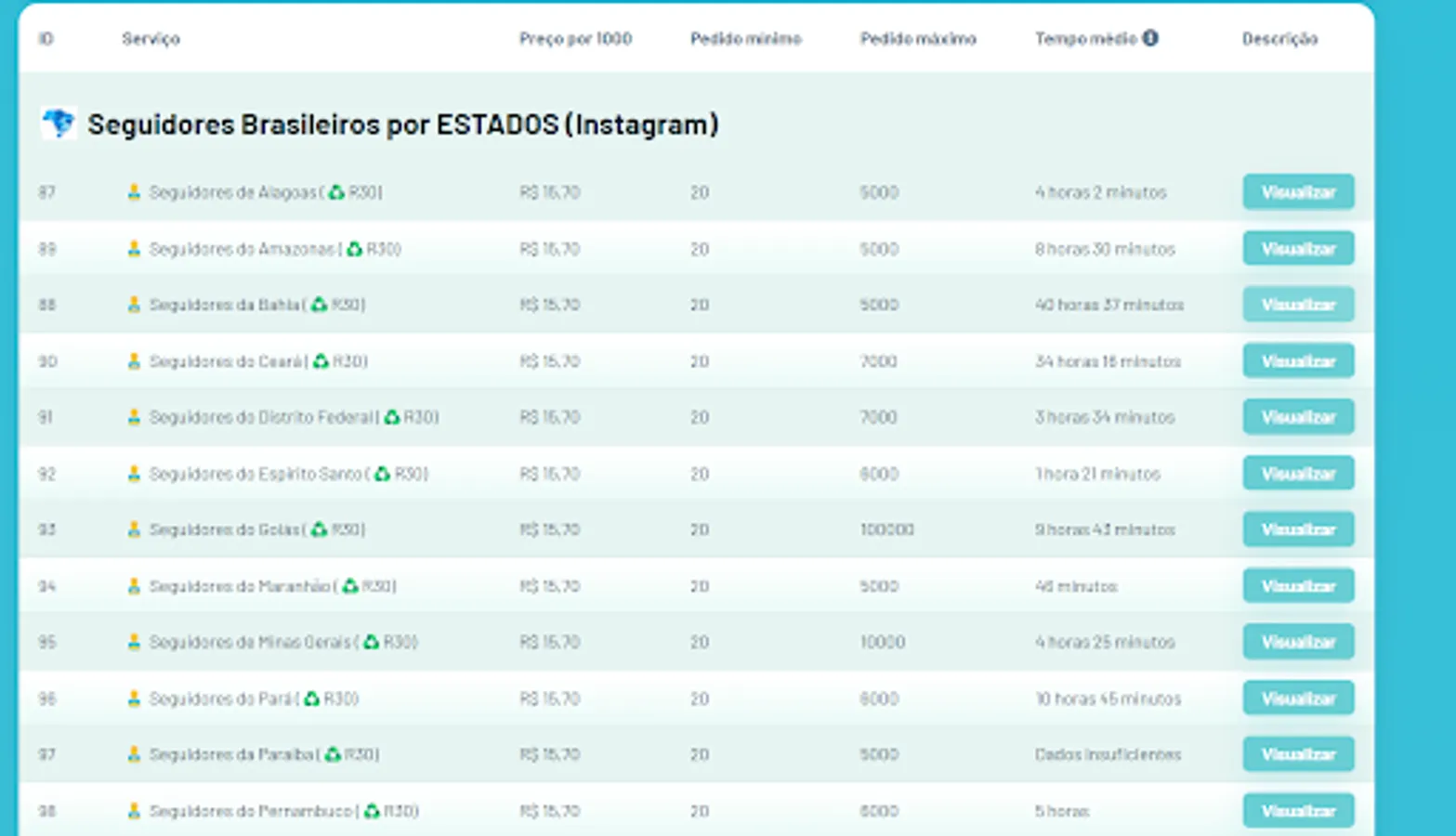Click the 10 horas 45 minutos time value
Screen dimensions: 1456x836
point(1108,699)
